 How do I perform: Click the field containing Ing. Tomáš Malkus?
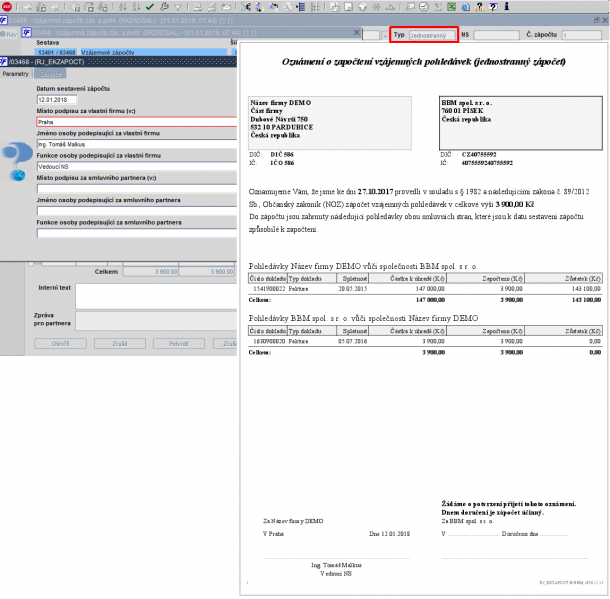coord(137,144)
